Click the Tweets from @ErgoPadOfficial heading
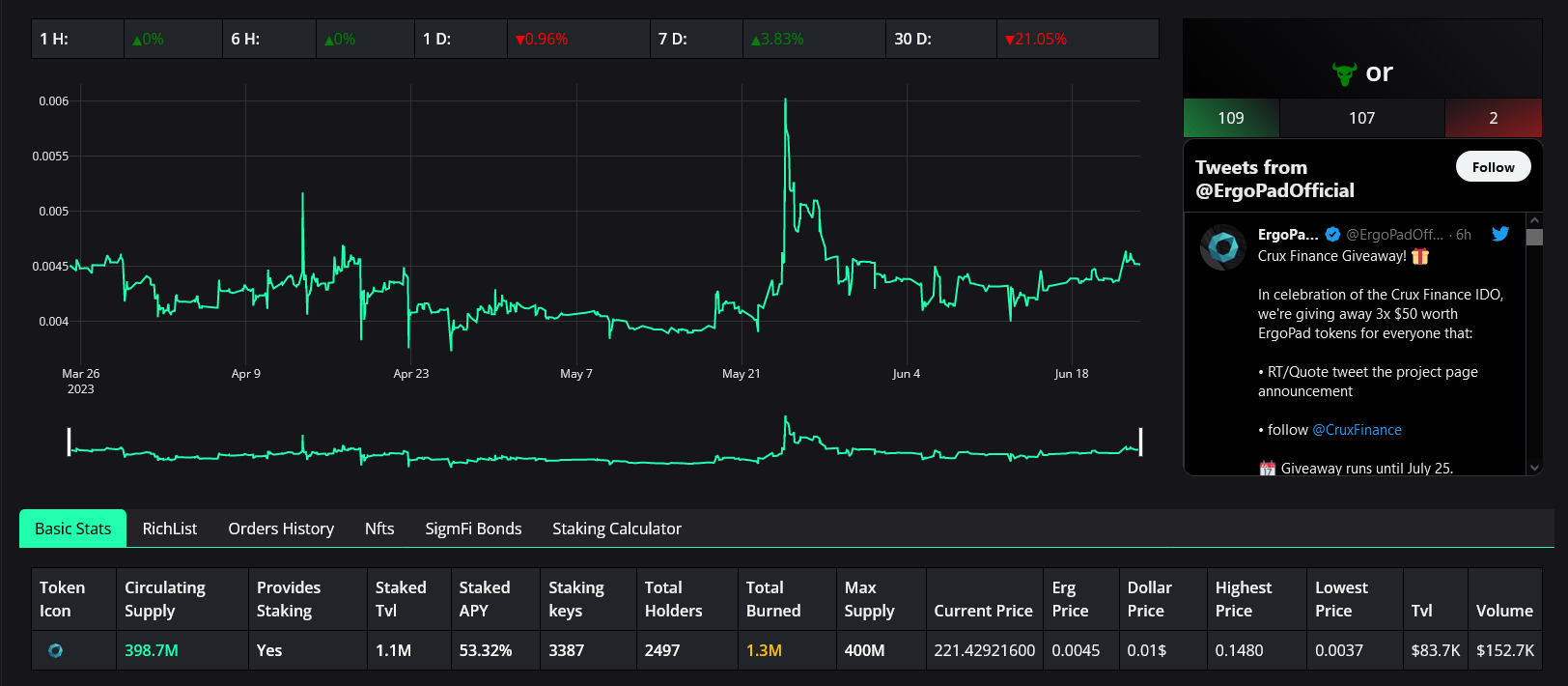1568x686 pixels. pos(1274,179)
